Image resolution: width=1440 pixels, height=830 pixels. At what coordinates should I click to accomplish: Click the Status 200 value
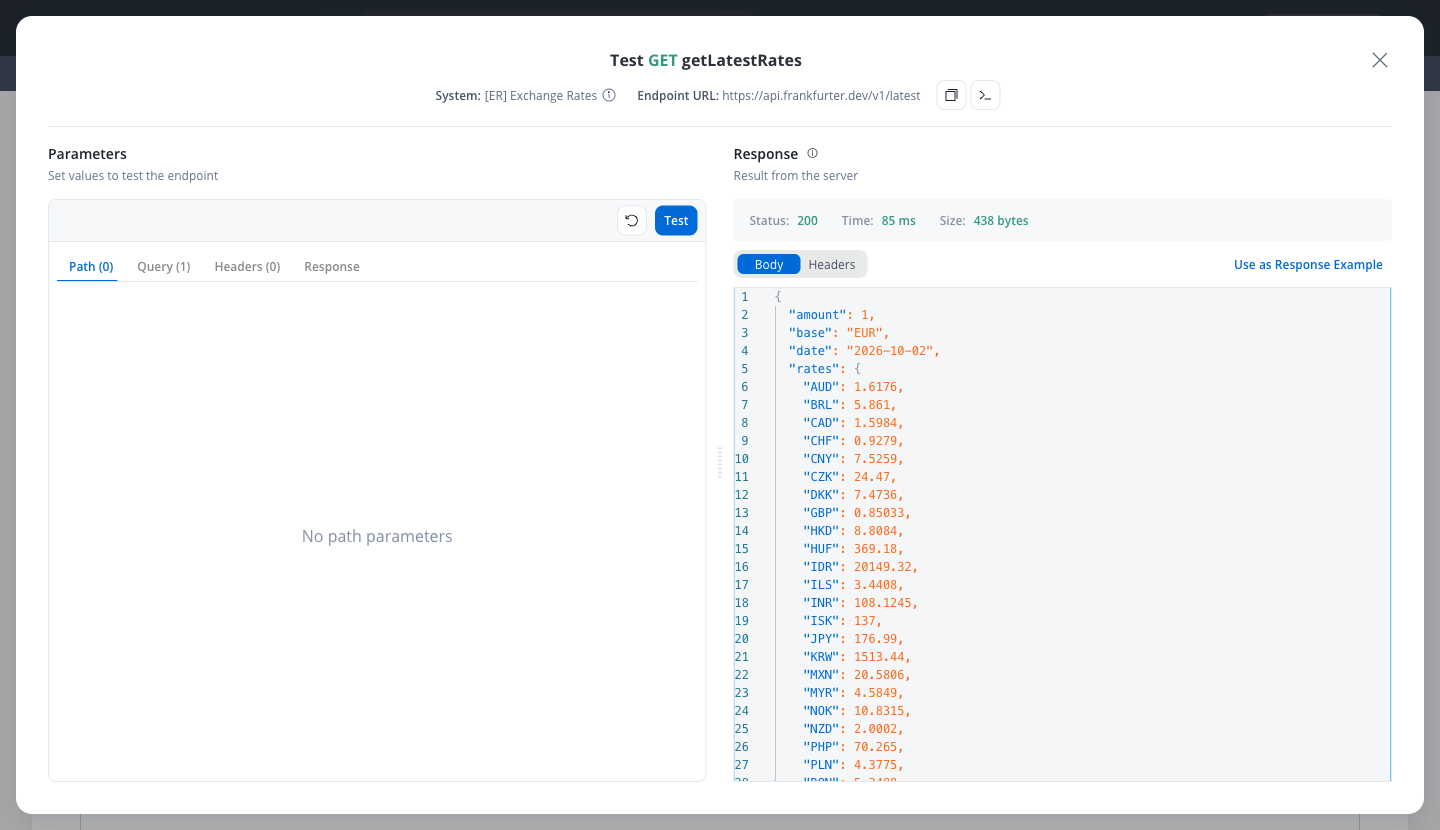[807, 221]
